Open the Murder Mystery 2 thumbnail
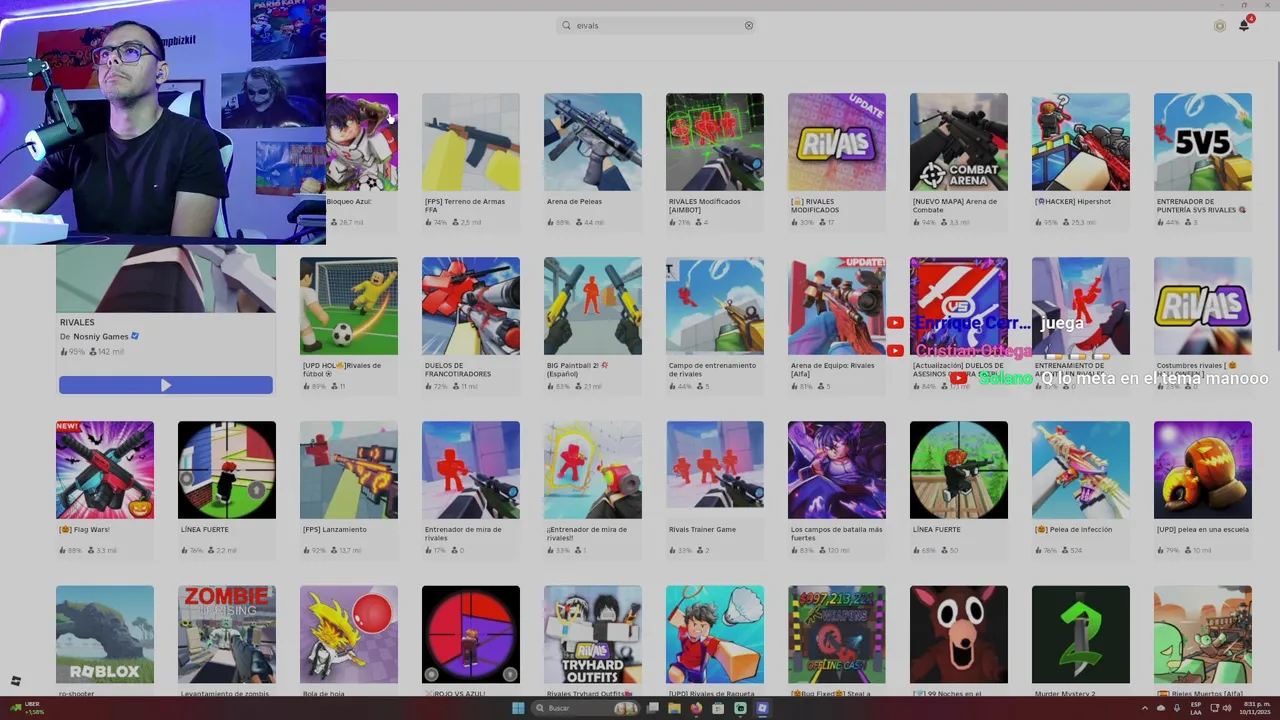 1081,634
